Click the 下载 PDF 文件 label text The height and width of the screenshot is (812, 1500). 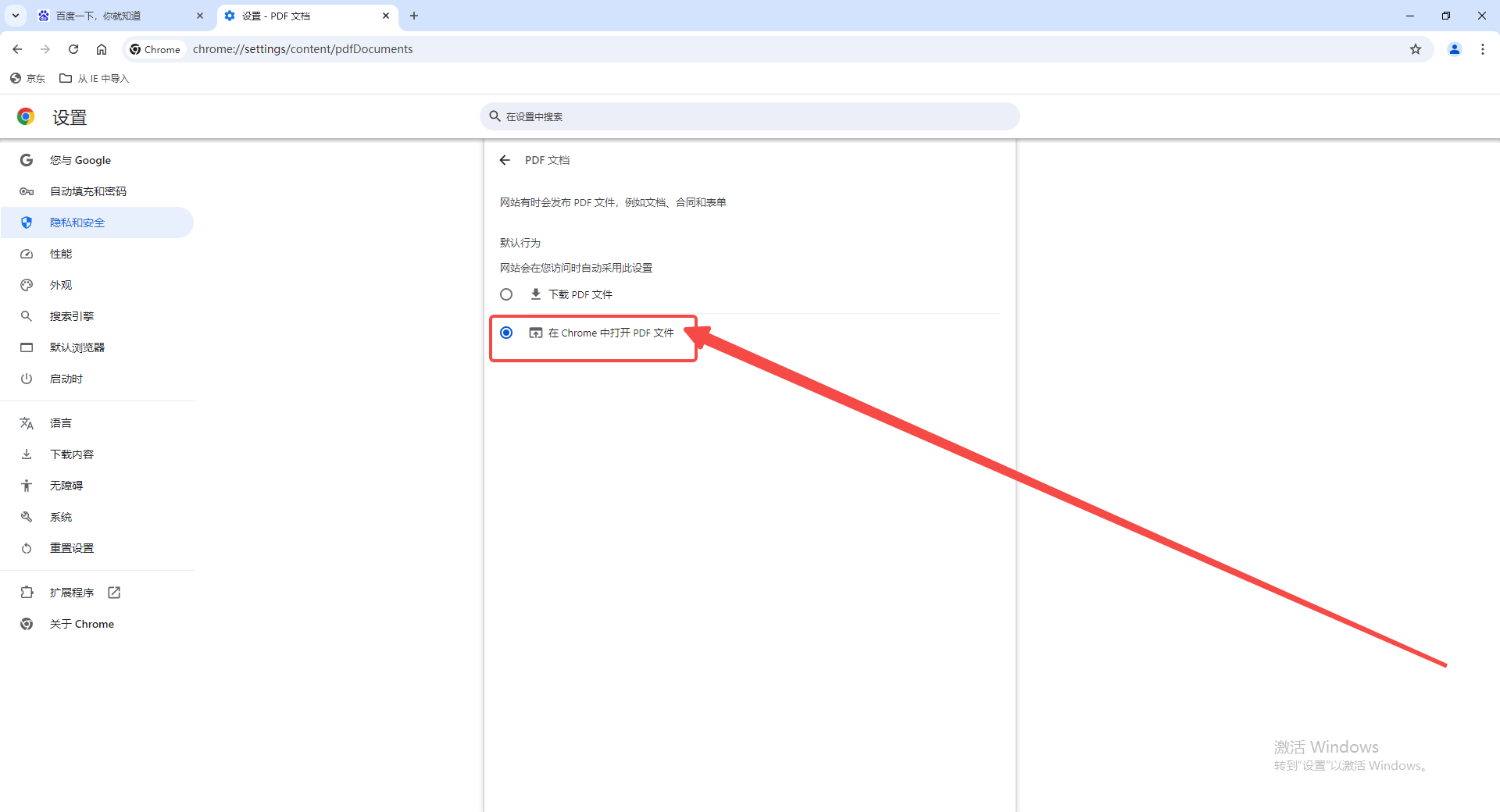tap(580, 294)
